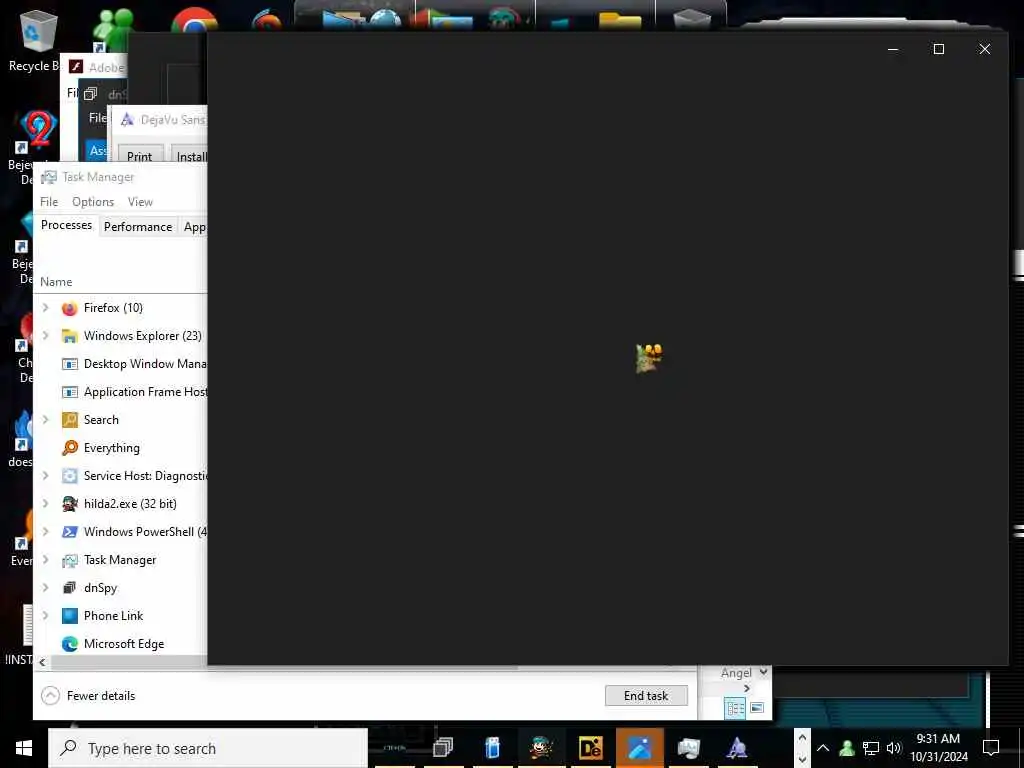The width and height of the screenshot is (1024, 768).
Task: Select the Desktop Window Manager process icon
Action: pyautogui.click(x=69, y=364)
